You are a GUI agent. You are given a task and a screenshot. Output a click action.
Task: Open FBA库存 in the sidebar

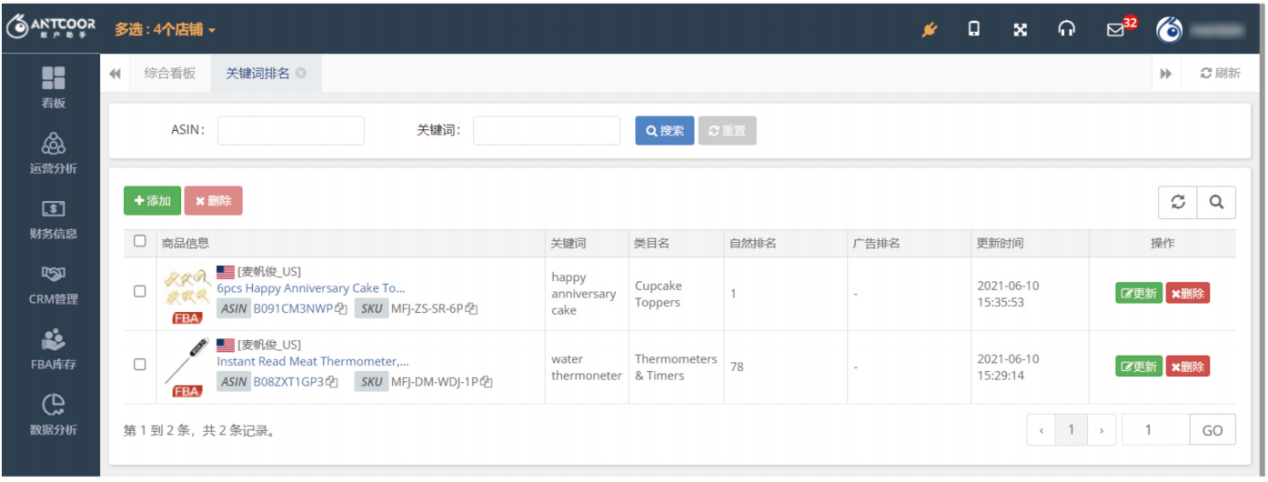point(53,340)
